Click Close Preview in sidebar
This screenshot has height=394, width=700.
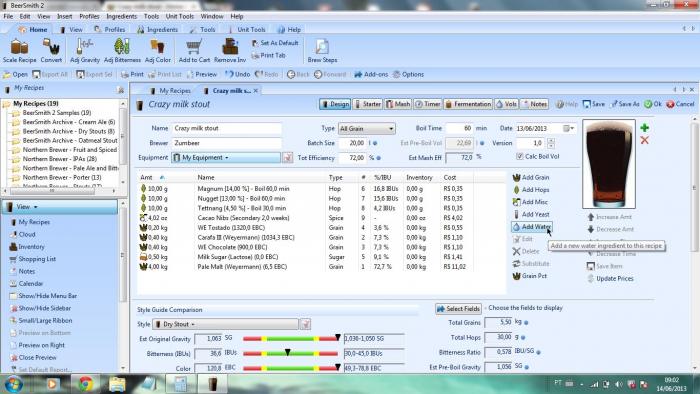coord(33,357)
